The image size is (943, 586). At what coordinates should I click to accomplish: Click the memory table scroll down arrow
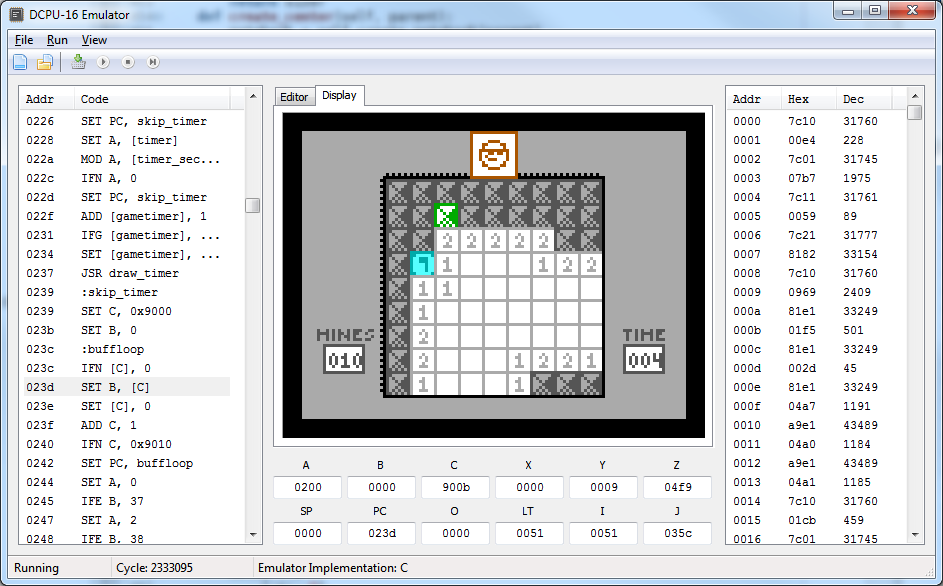pos(915,534)
